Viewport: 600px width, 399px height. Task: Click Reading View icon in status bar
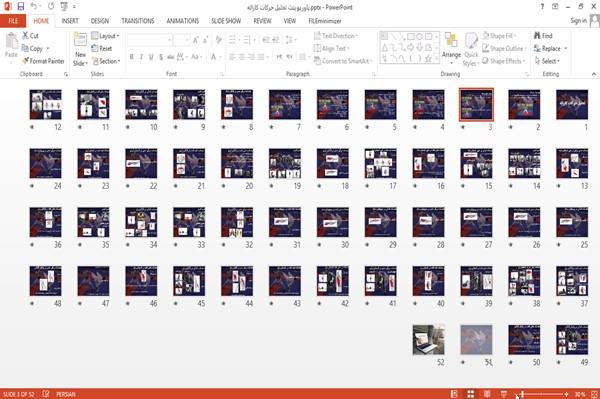point(487,394)
